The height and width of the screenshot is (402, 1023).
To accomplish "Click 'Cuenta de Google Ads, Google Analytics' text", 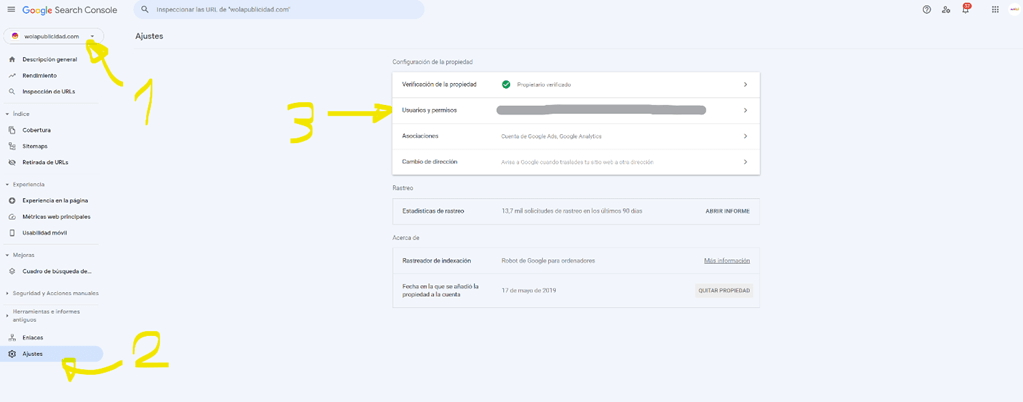I will point(551,136).
